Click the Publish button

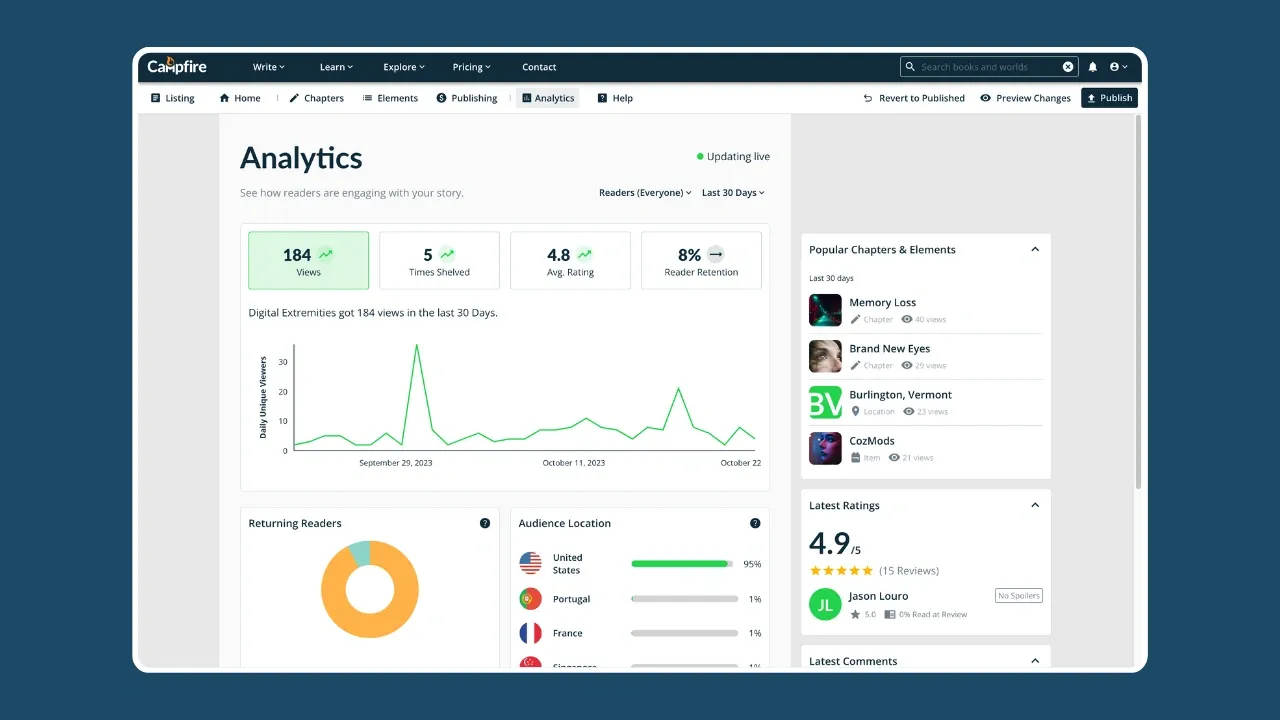[x=1109, y=98]
